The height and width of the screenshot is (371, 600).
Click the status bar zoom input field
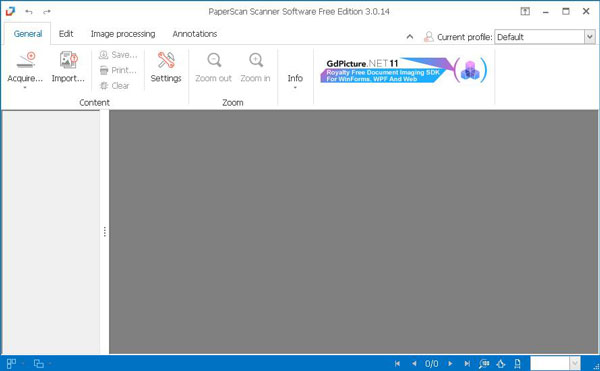click(550, 364)
